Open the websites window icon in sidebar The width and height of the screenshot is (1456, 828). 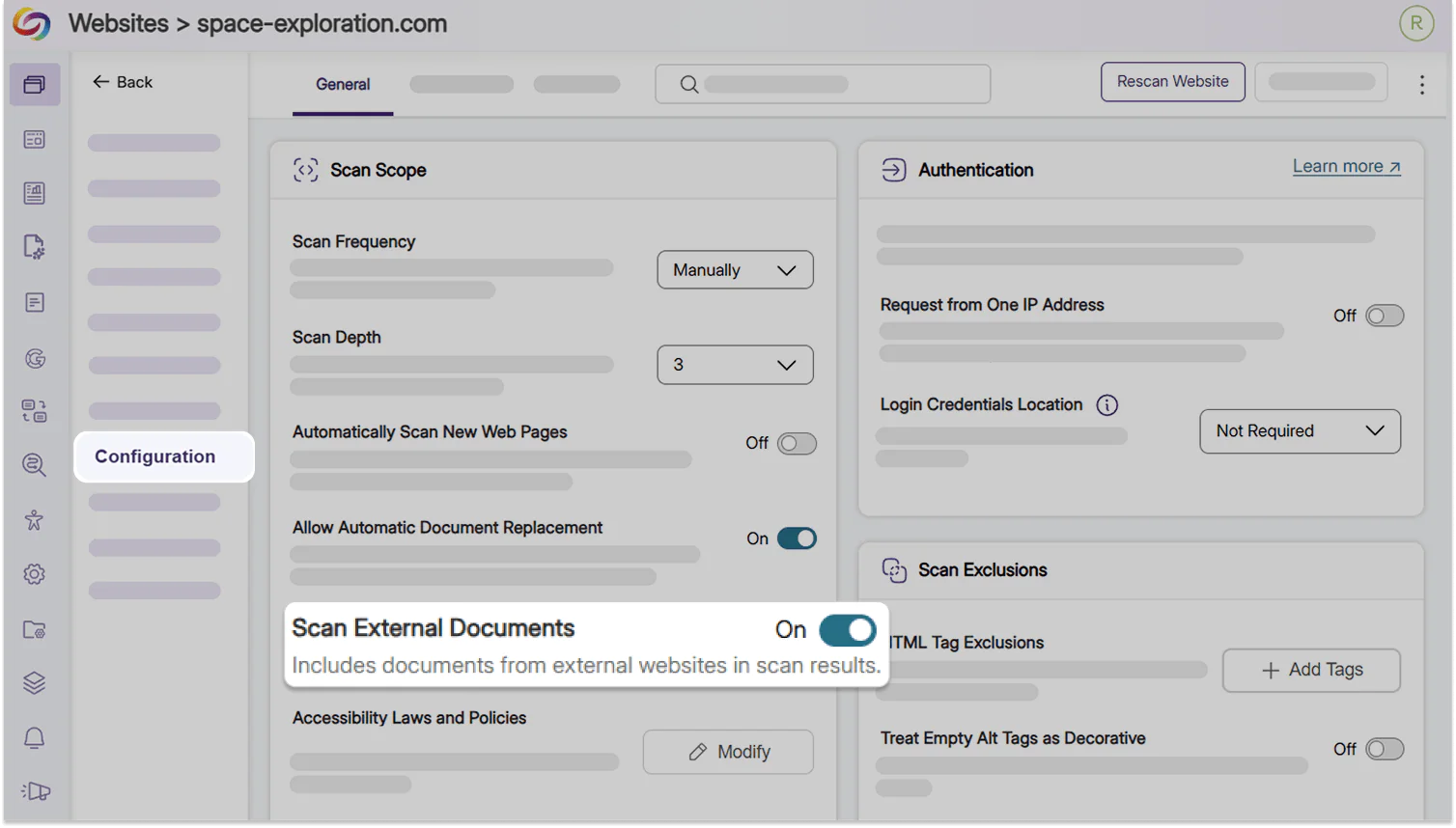35,85
